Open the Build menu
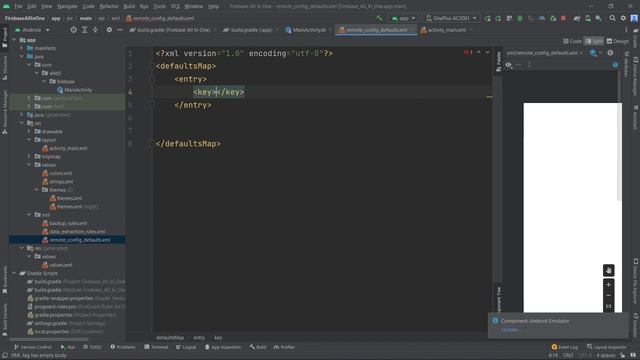This screenshot has height=360, width=640. pyautogui.click(x=129, y=7)
